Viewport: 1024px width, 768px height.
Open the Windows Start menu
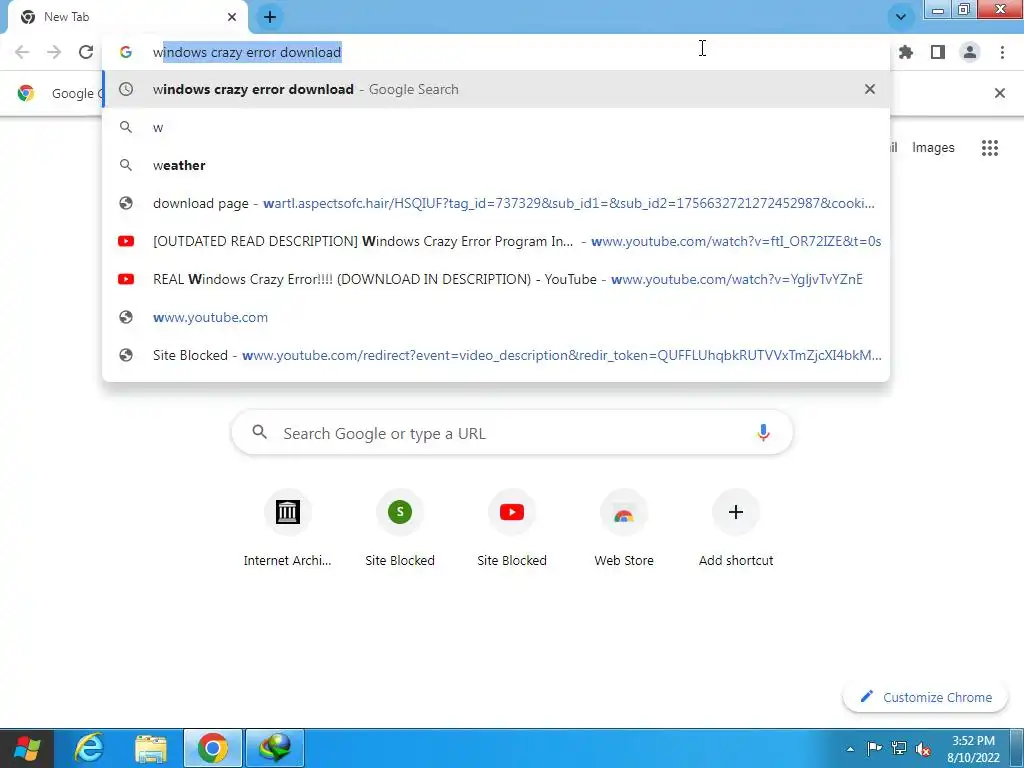(x=26, y=748)
